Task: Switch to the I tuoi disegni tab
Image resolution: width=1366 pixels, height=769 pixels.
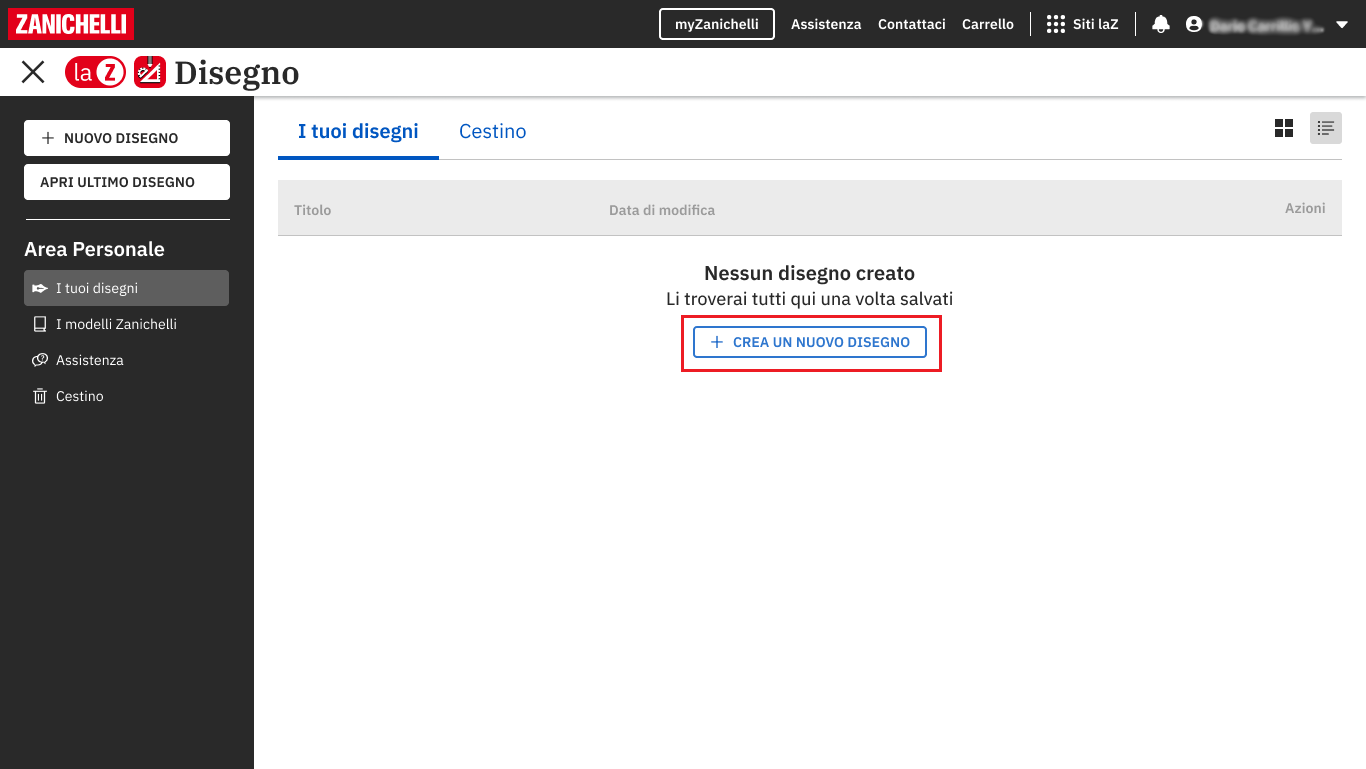Action: pos(358,131)
